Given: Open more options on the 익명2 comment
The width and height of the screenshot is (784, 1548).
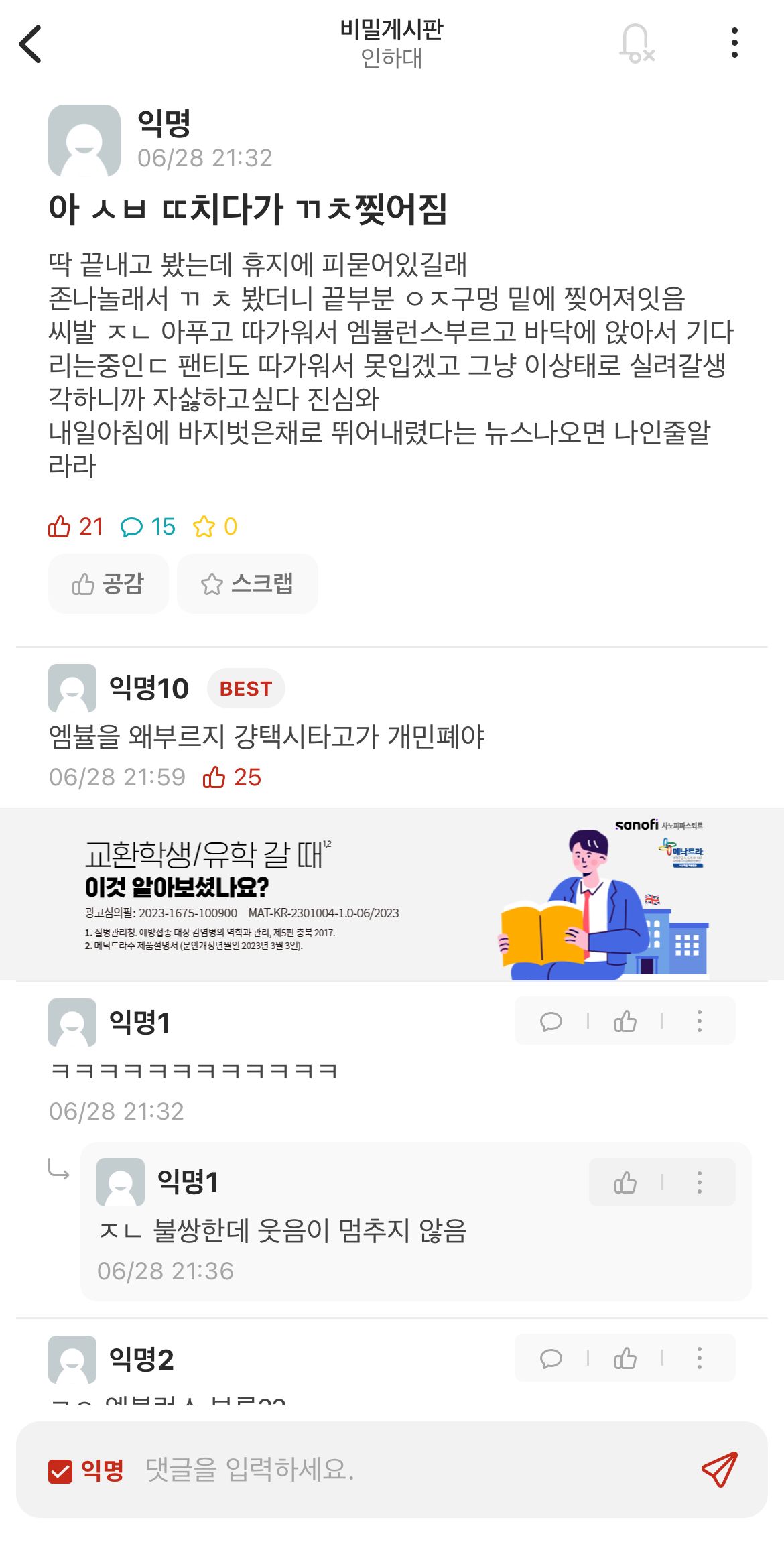Looking at the screenshot, I should click(700, 1358).
